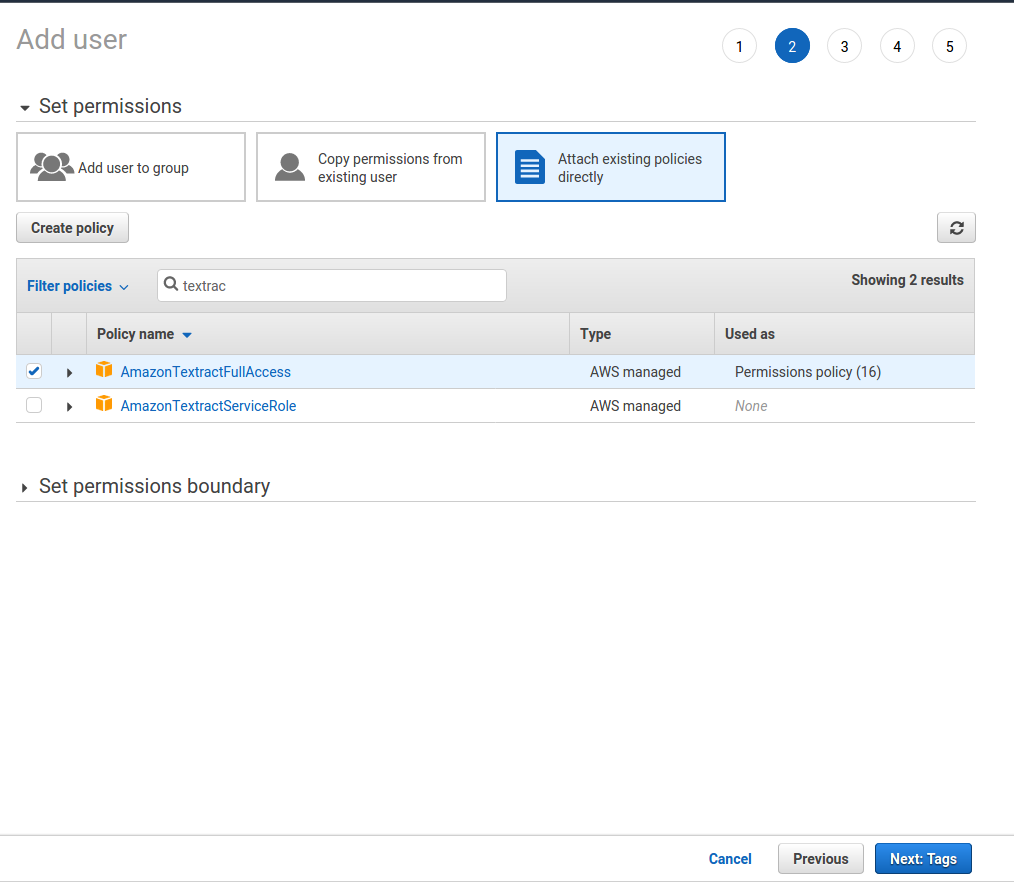
Task: Collapse the Set permissions section
Action: coord(25,108)
